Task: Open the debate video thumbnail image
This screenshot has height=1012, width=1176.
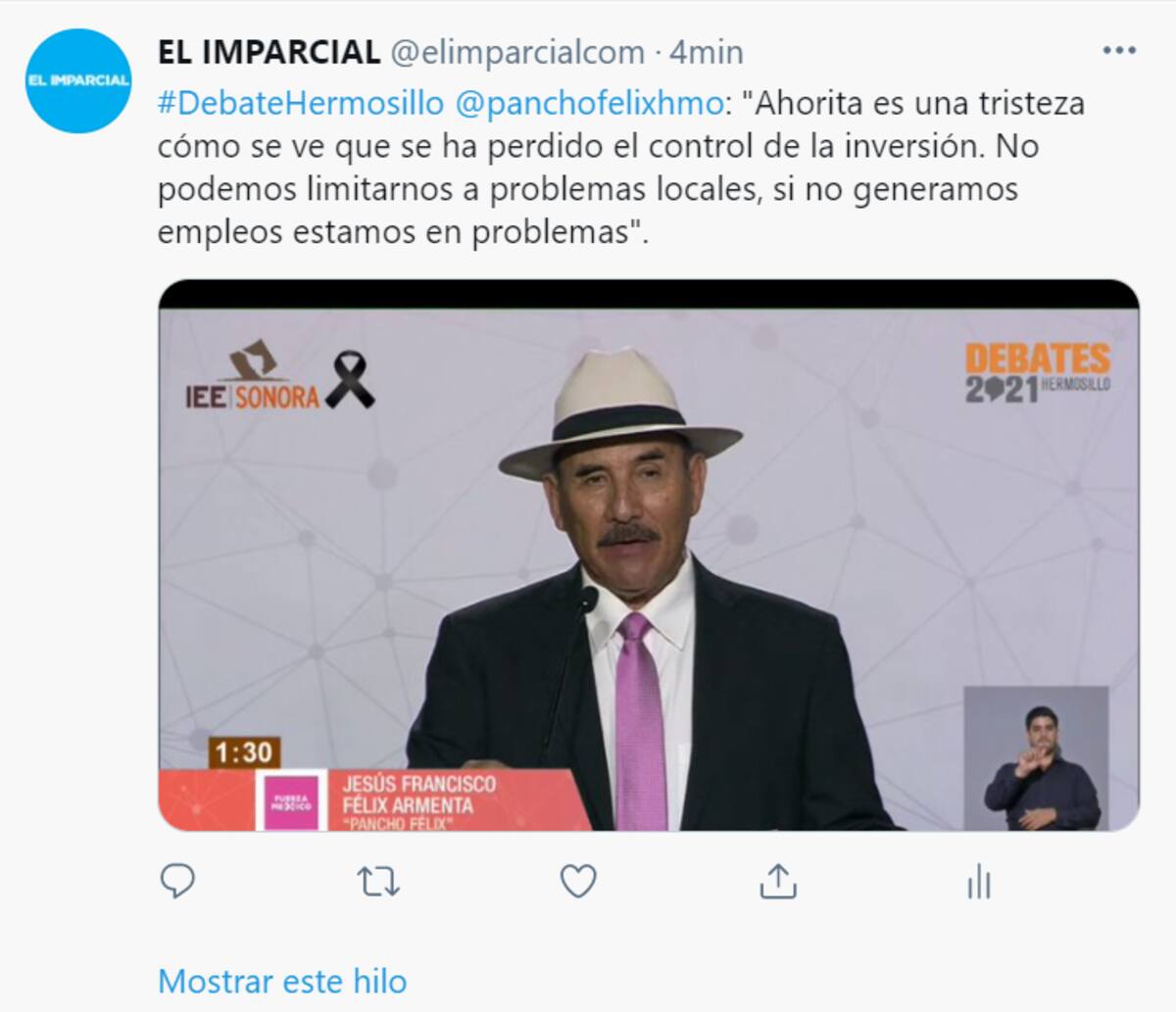Action: pos(649,555)
